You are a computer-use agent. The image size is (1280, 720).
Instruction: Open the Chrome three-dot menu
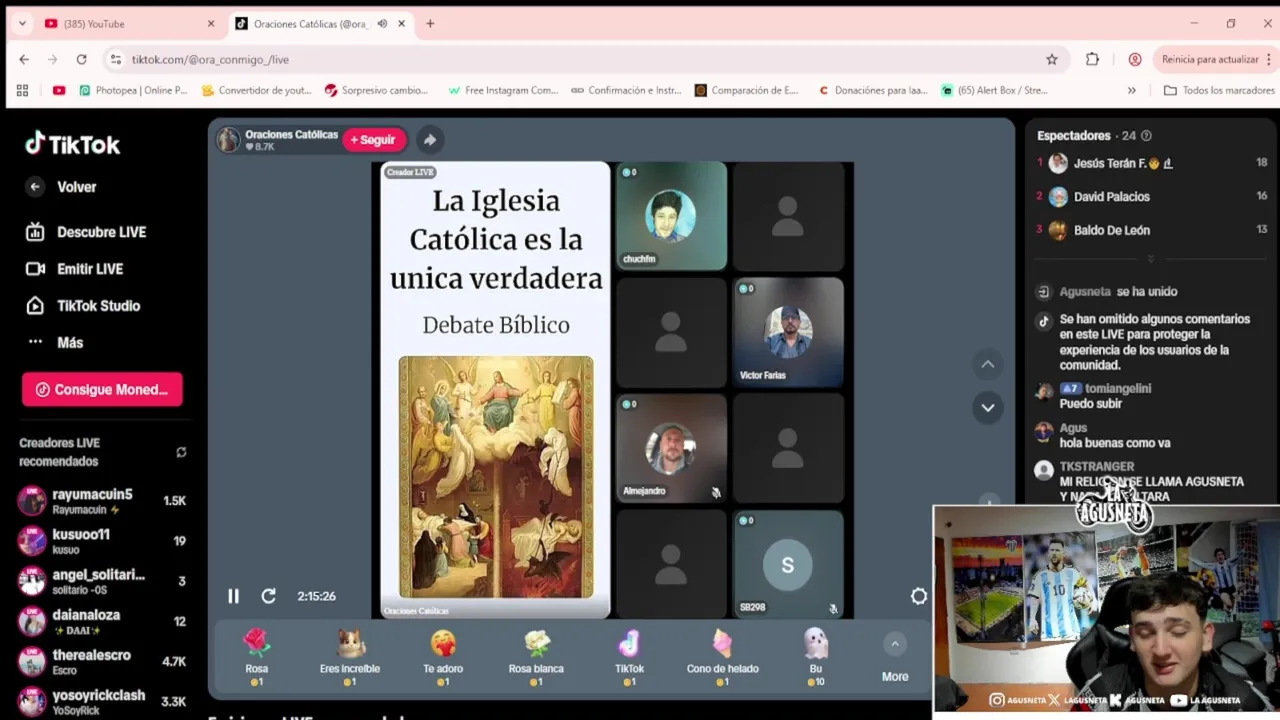pyautogui.click(x=1269, y=59)
